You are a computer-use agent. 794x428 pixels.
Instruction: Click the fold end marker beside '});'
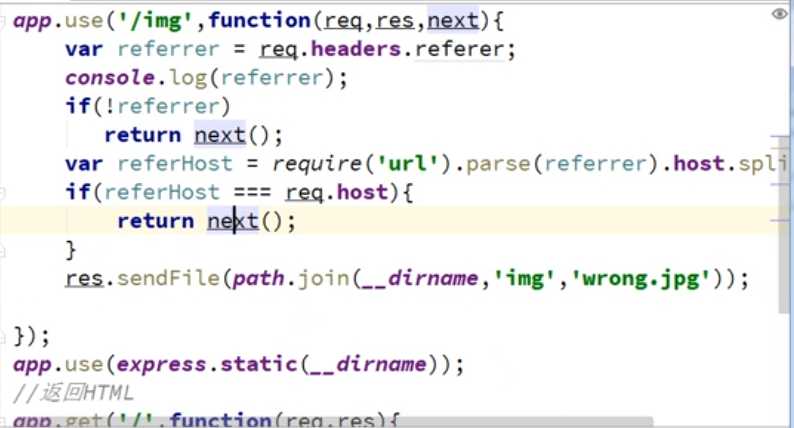point(3,336)
